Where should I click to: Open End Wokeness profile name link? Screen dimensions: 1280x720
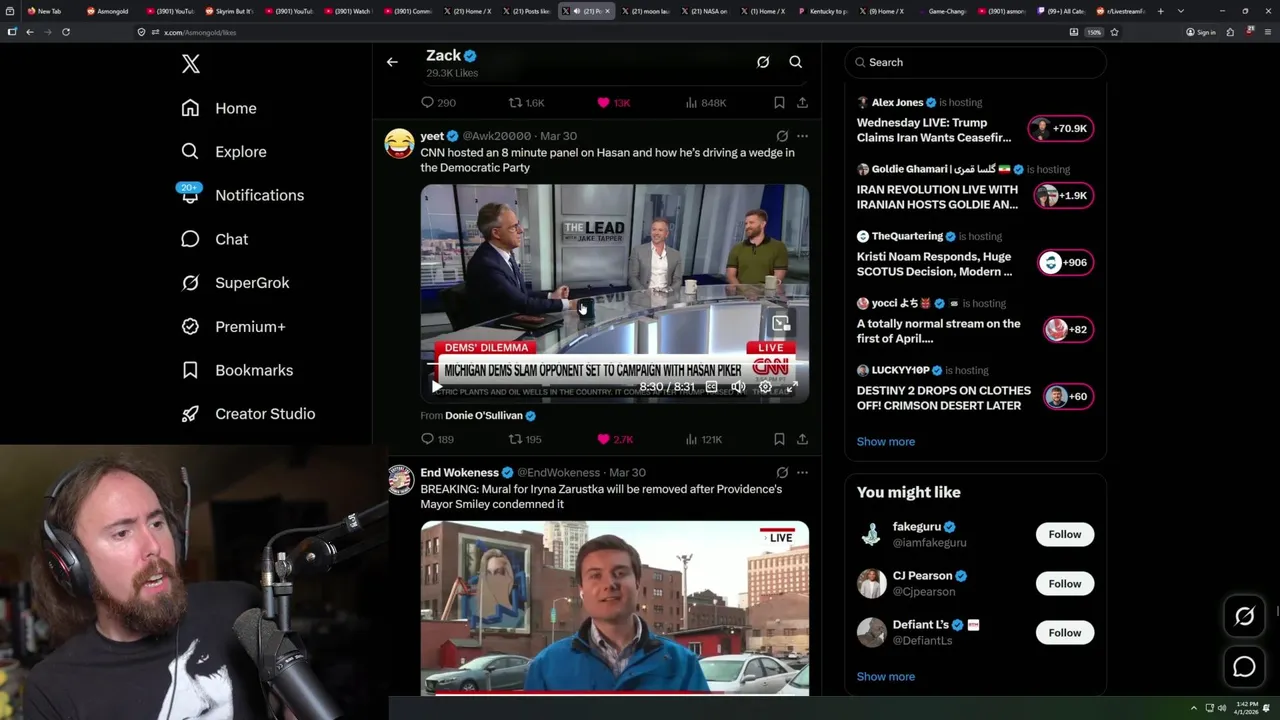[x=459, y=473]
